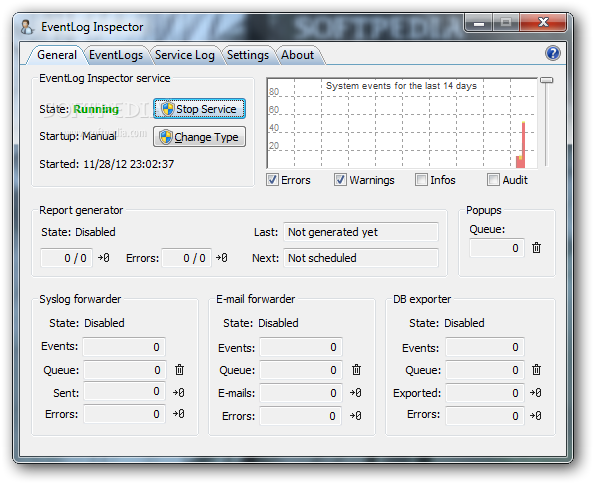The width and height of the screenshot is (594, 484).
Task: Click the chart scale vertical slider handle
Action: click(546, 80)
